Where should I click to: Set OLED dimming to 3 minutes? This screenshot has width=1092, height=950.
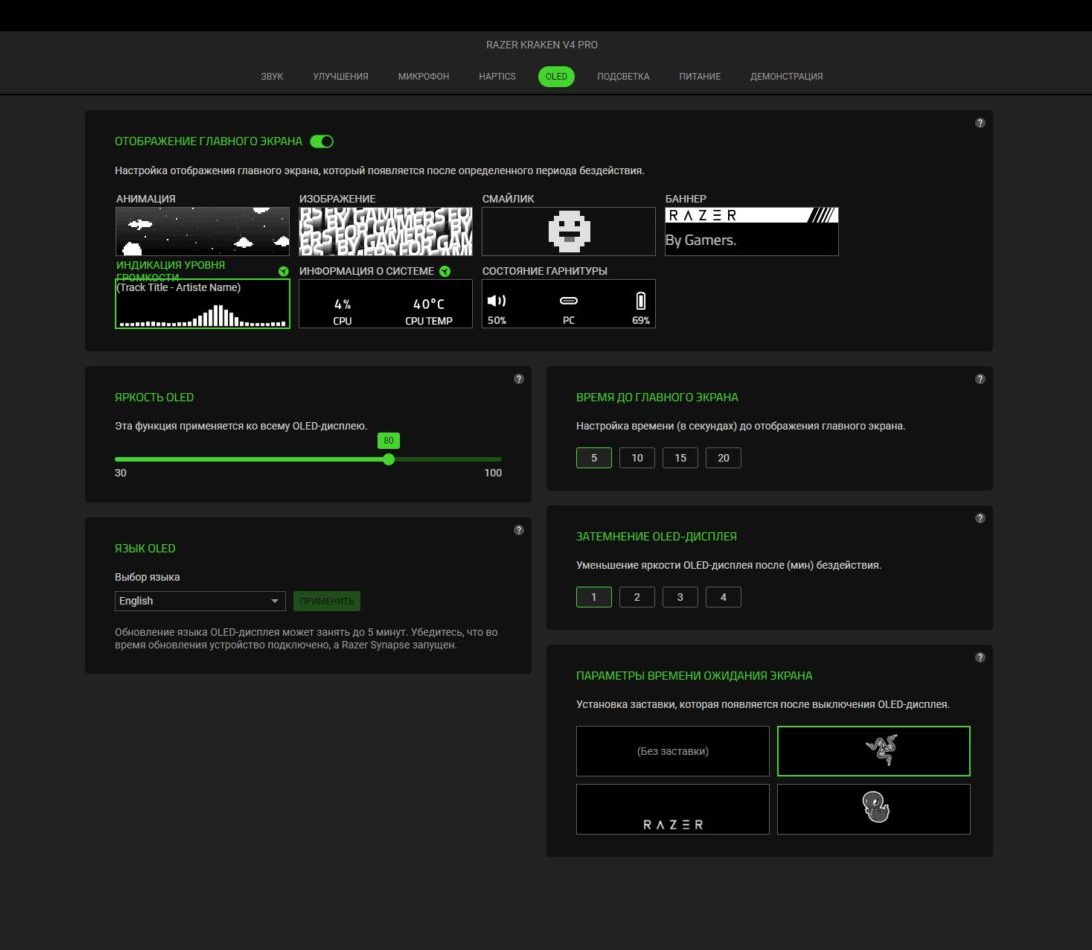(x=680, y=597)
